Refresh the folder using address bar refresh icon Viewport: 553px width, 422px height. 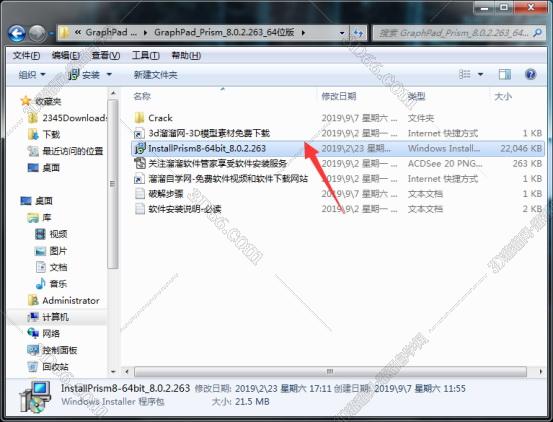point(358,33)
